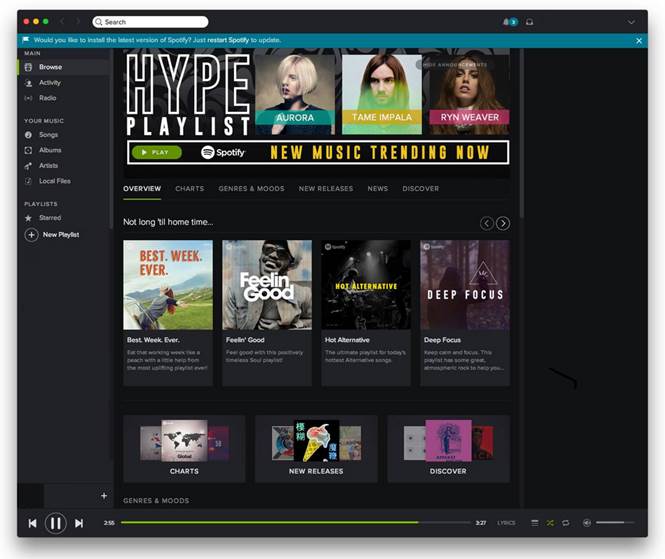
Task: Open the Charts tile
Action: point(184,448)
